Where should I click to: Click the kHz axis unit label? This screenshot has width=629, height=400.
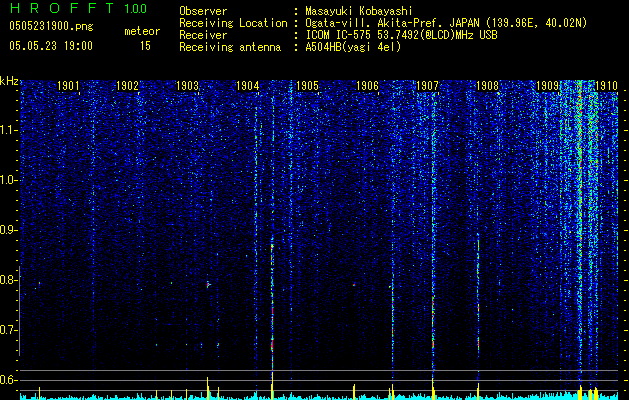[9, 81]
